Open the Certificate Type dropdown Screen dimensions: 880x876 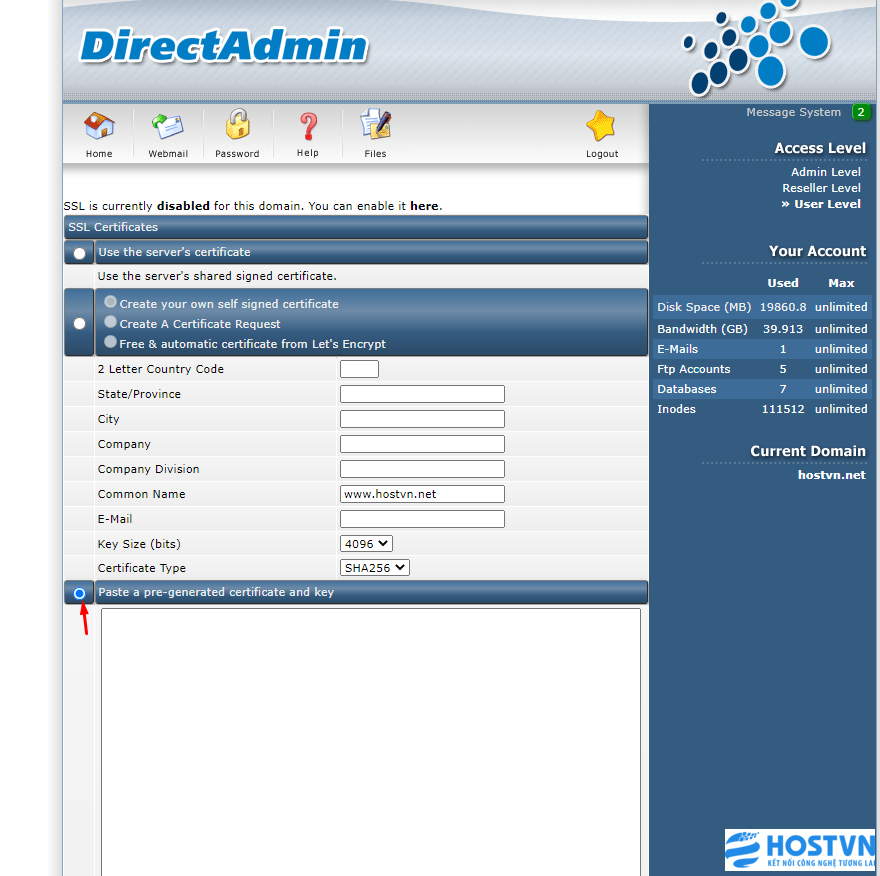pos(374,568)
